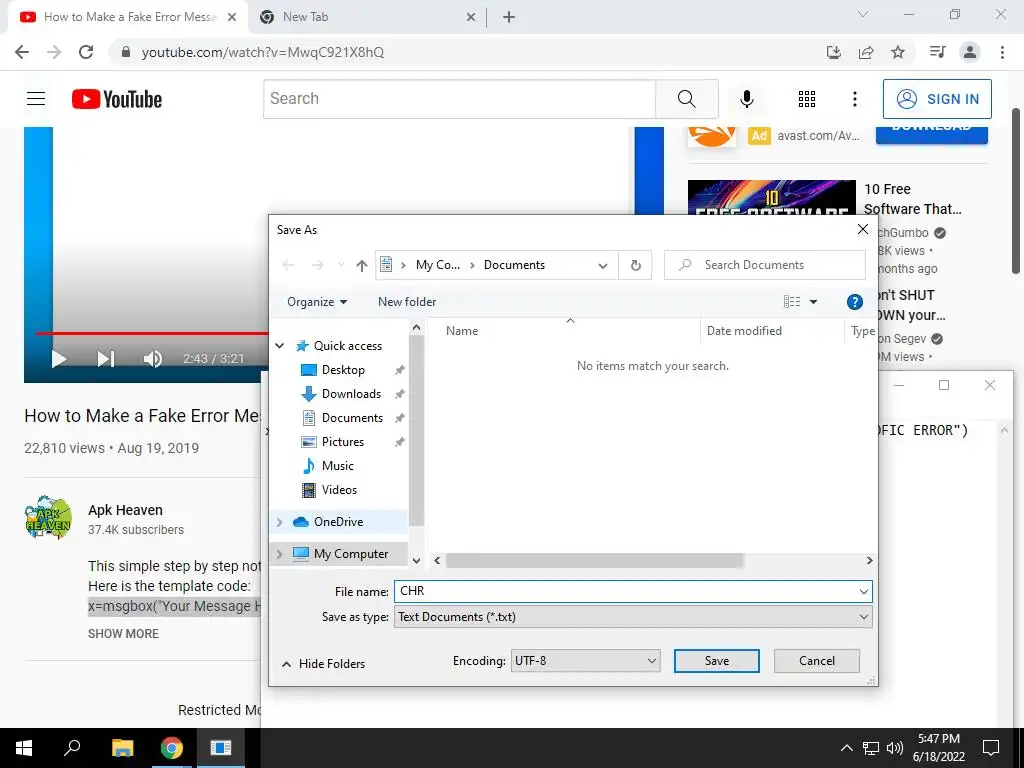Click the Save button
The image size is (1024, 768).
pos(716,661)
